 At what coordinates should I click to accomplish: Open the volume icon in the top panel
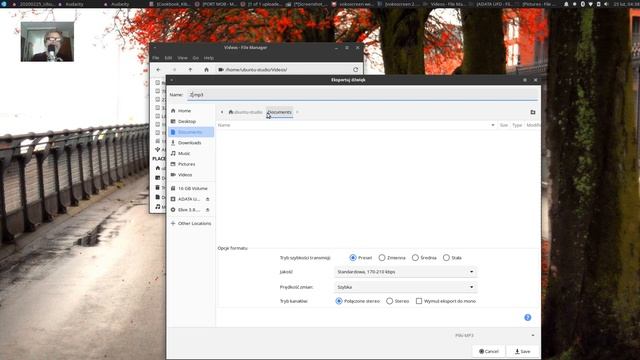pyautogui.click(x=606, y=4)
